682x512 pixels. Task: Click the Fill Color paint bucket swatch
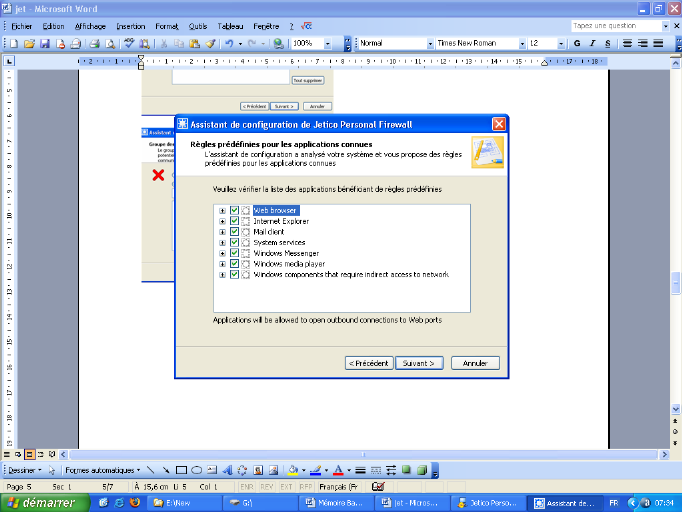(x=293, y=470)
